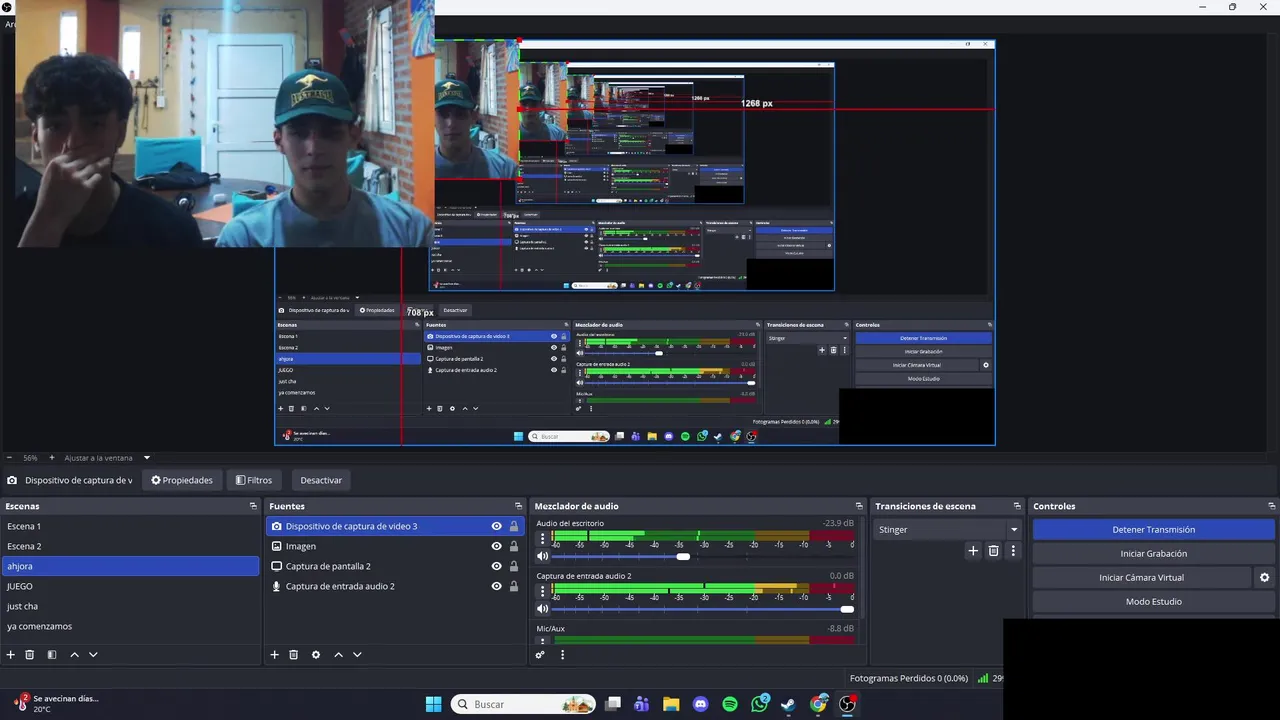Undock the Transiciones de escena panel
1280x720 pixels.
click(x=1017, y=506)
